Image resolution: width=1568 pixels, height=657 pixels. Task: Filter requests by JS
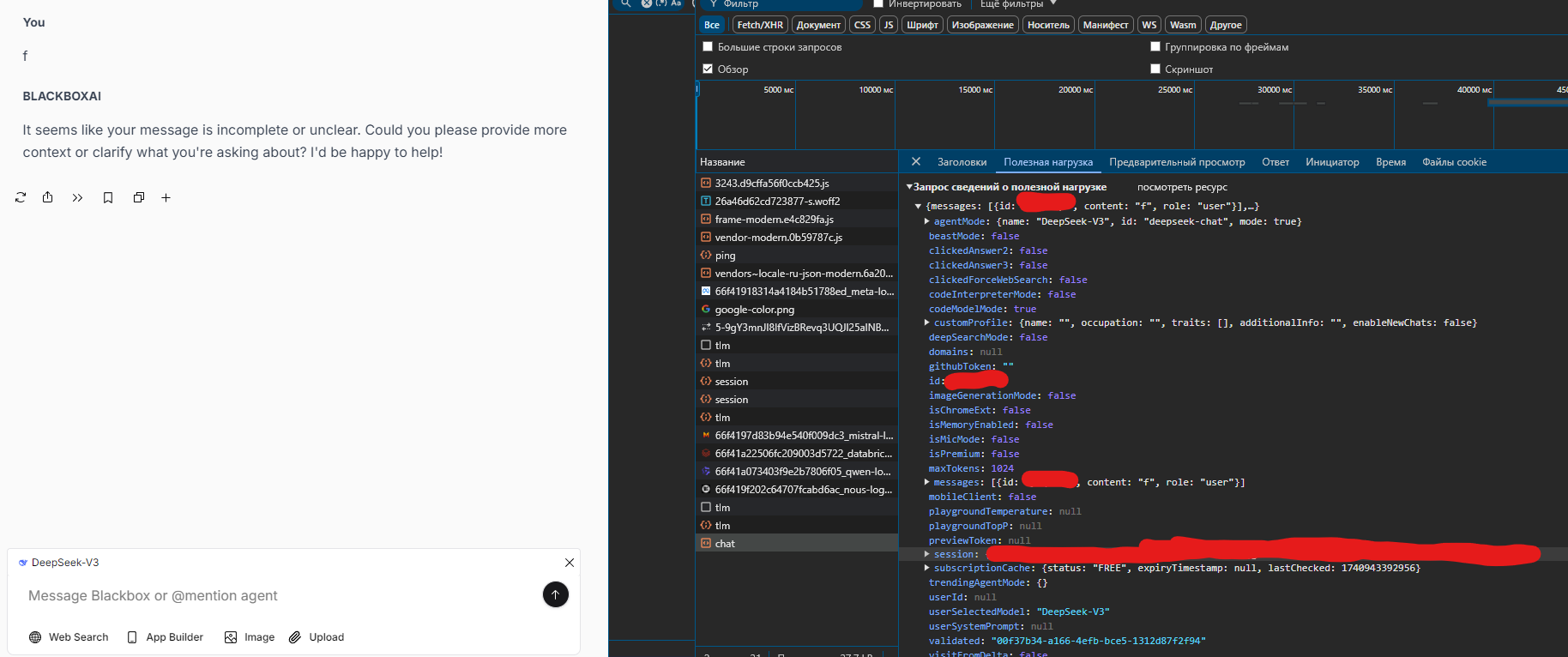[x=889, y=25]
